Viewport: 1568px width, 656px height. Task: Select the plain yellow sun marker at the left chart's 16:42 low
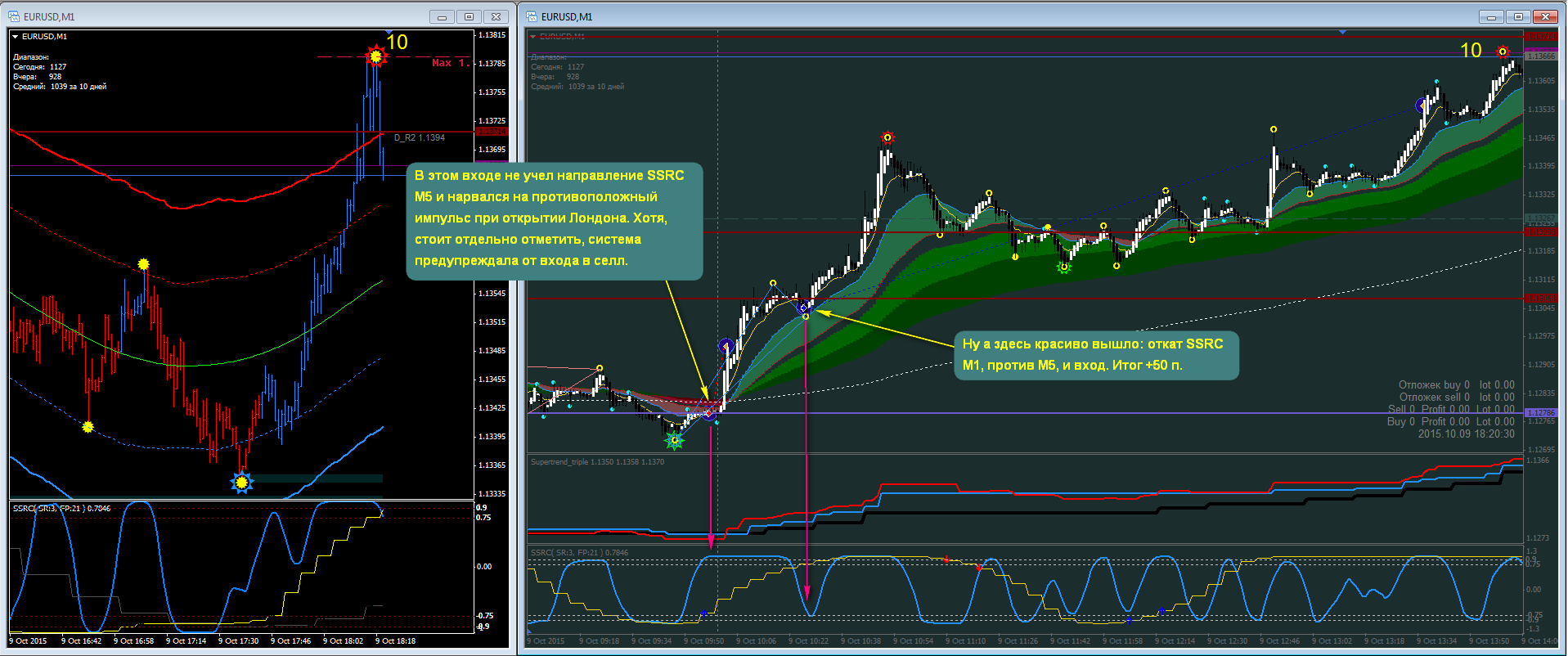pyautogui.click(x=88, y=427)
